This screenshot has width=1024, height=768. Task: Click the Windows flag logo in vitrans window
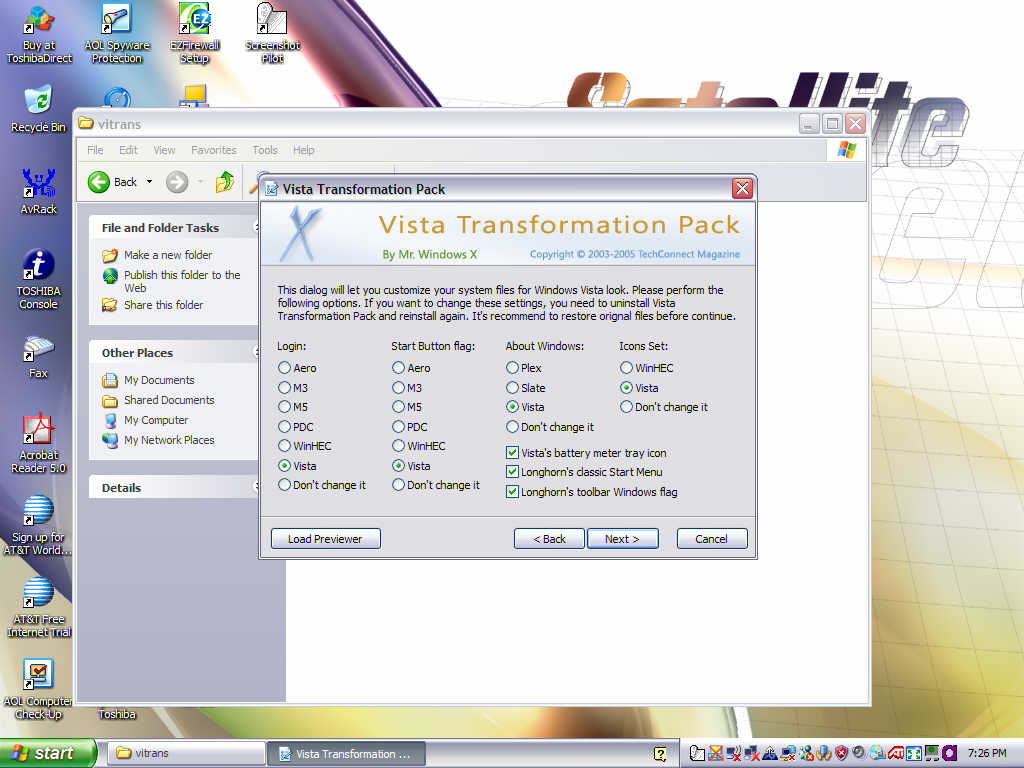point(847,150)
